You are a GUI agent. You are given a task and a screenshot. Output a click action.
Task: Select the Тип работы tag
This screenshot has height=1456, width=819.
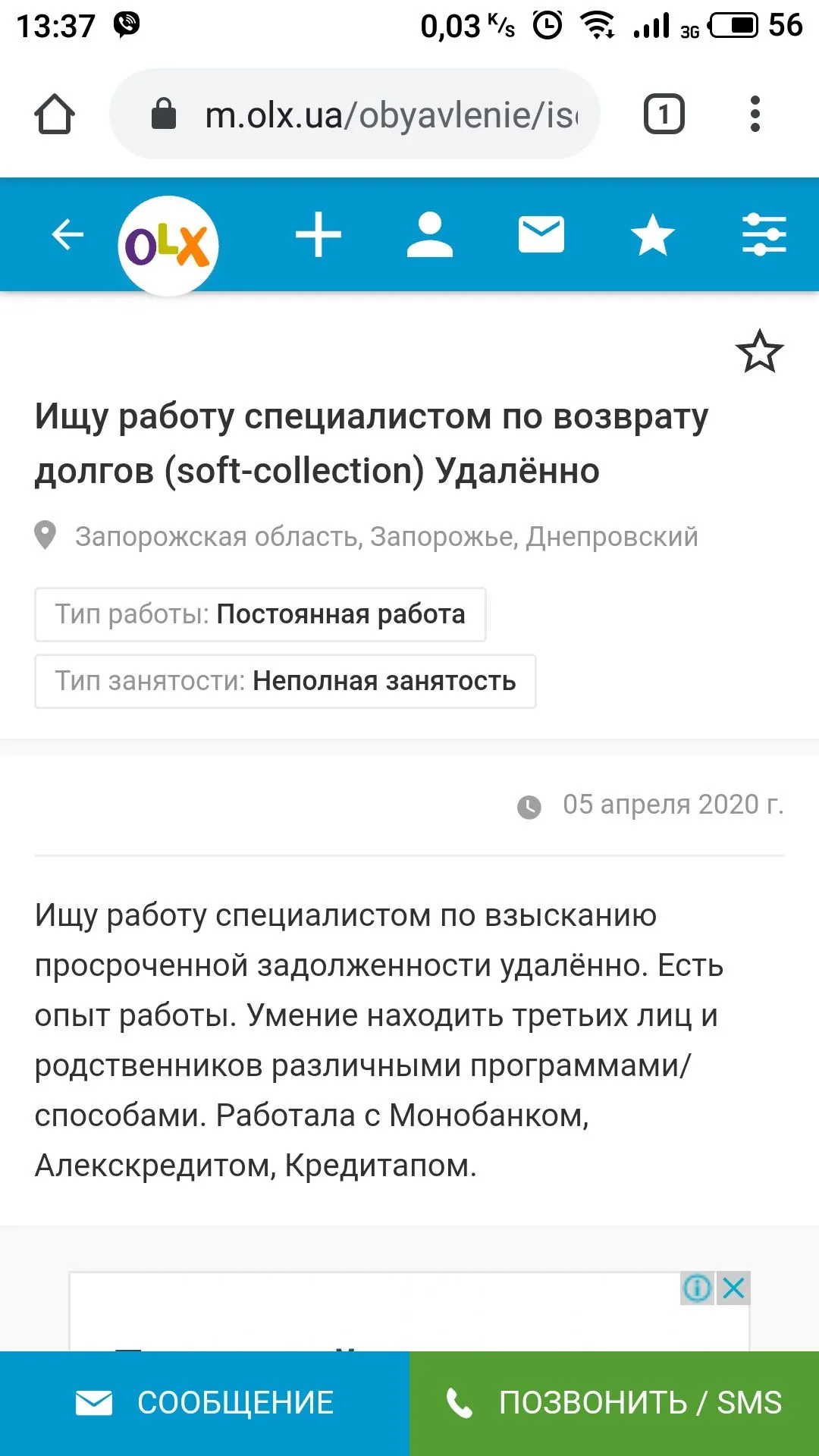(260, 614)
